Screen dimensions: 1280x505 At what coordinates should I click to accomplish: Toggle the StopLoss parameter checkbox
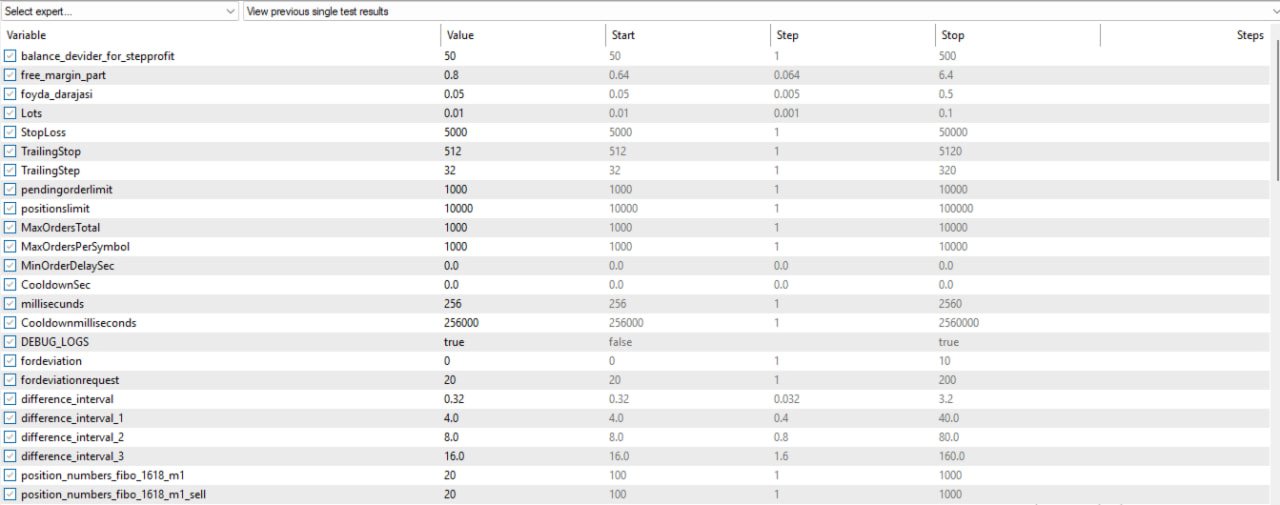(x=11, y=132)
